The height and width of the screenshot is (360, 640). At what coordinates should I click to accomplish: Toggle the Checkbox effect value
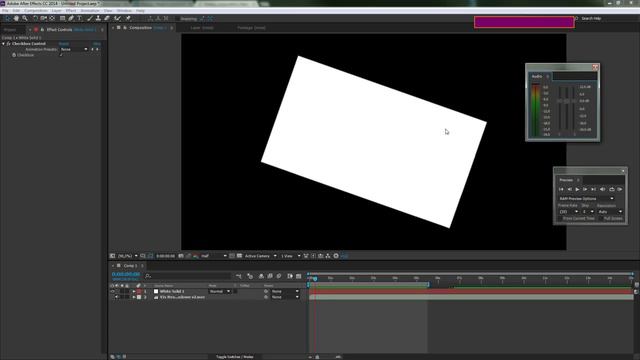click(x=61, y=55)
